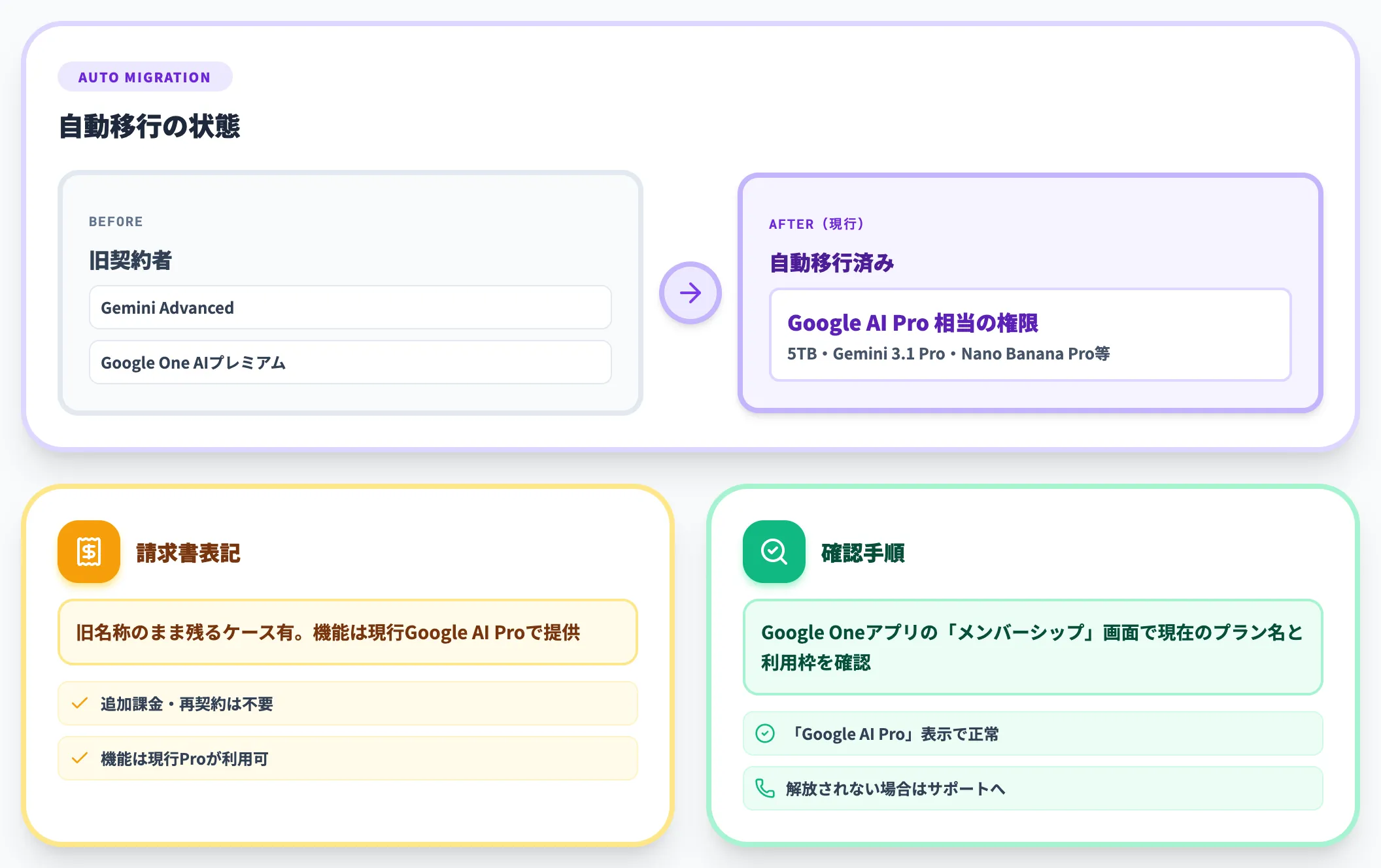Click the 旧名称のまま残るケース有 notice
This screenshot has height=868, width=1381.
click(x=348, y=632)
